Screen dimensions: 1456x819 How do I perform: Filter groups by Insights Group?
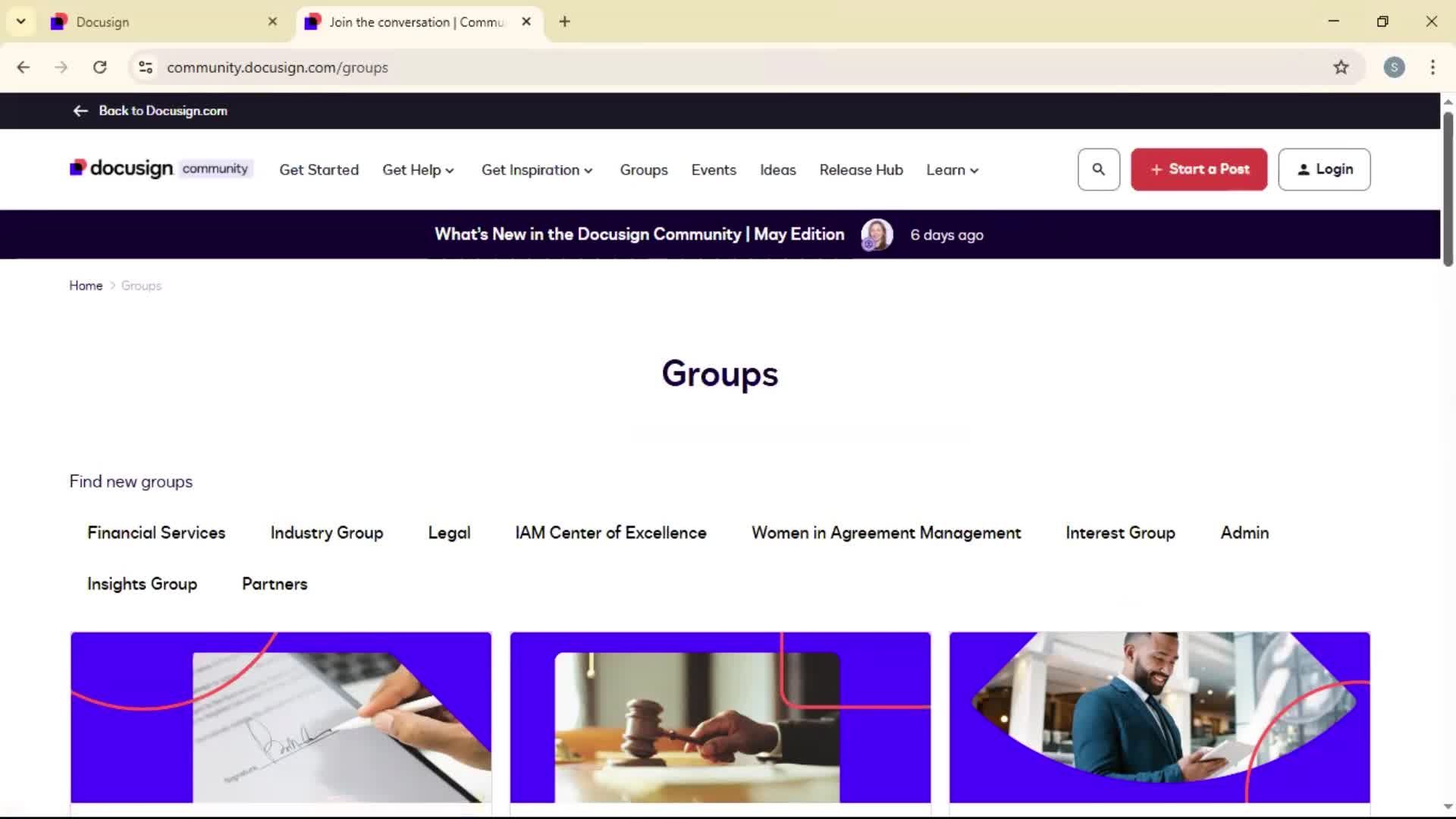tap(142, 584)
